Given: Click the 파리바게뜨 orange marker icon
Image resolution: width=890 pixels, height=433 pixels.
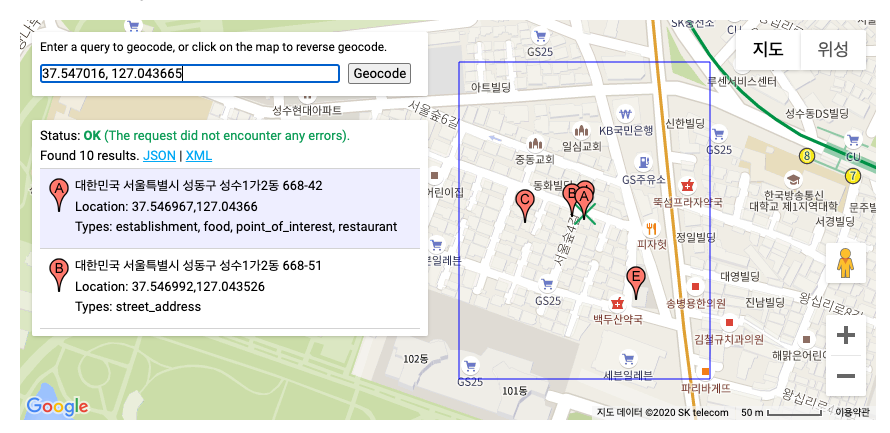Looking at the screenshot, I should click(x=706, y=372).
